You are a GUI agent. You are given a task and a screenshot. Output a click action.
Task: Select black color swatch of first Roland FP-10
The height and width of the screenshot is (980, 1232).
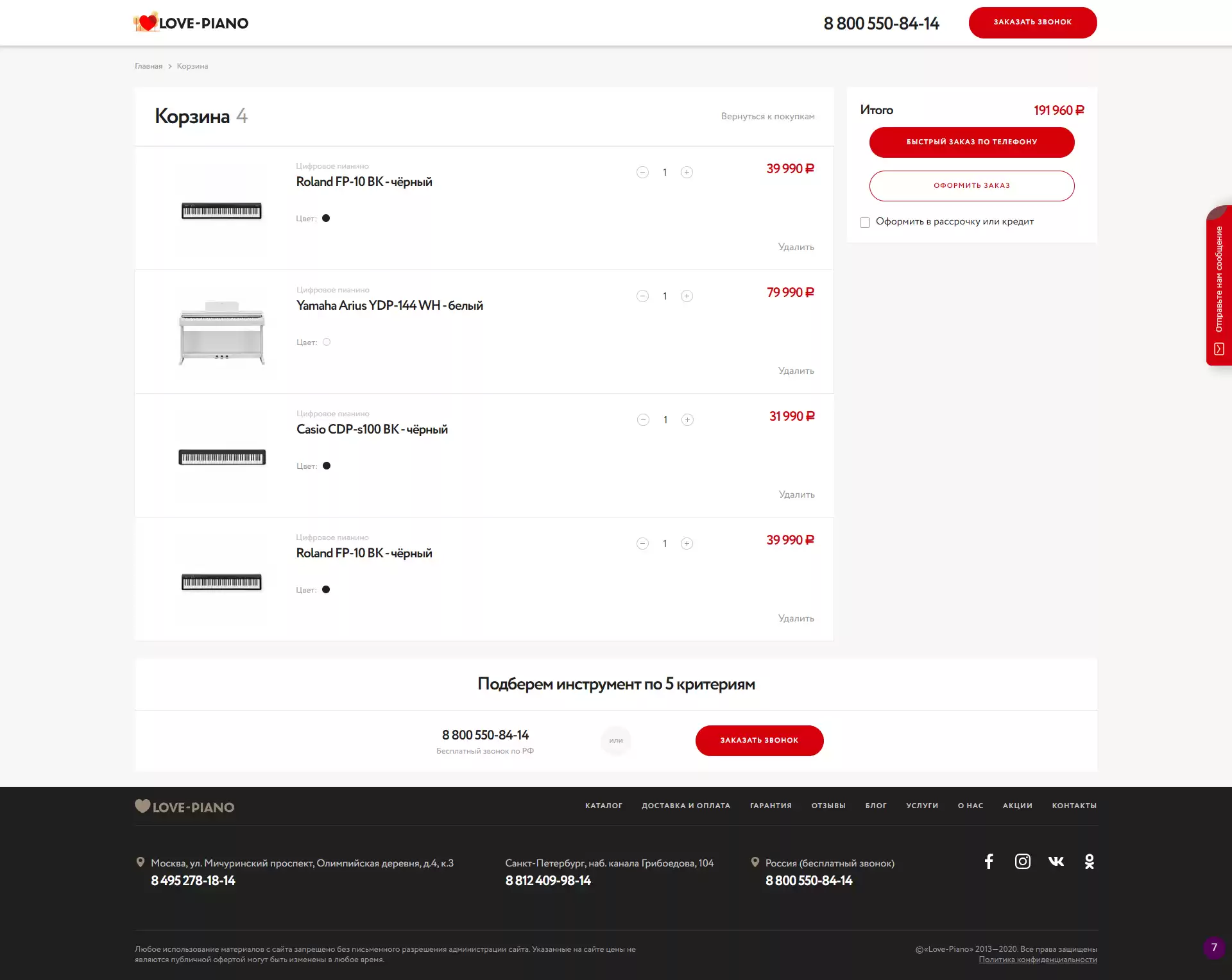pos(326,218)
